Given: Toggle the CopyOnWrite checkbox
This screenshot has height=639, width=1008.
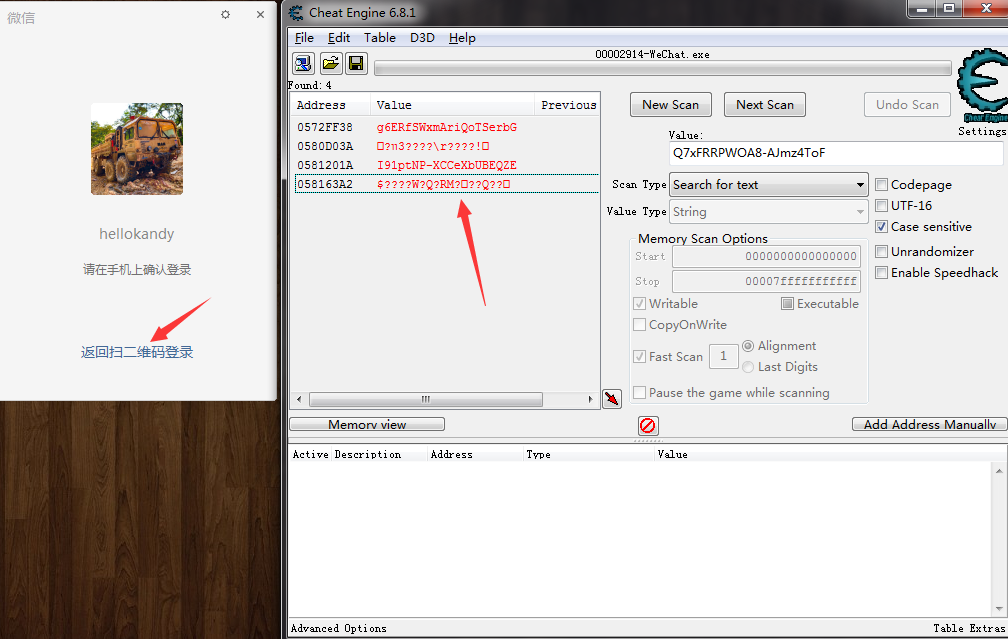Looking at the screenshot, I should coord(640,325).
